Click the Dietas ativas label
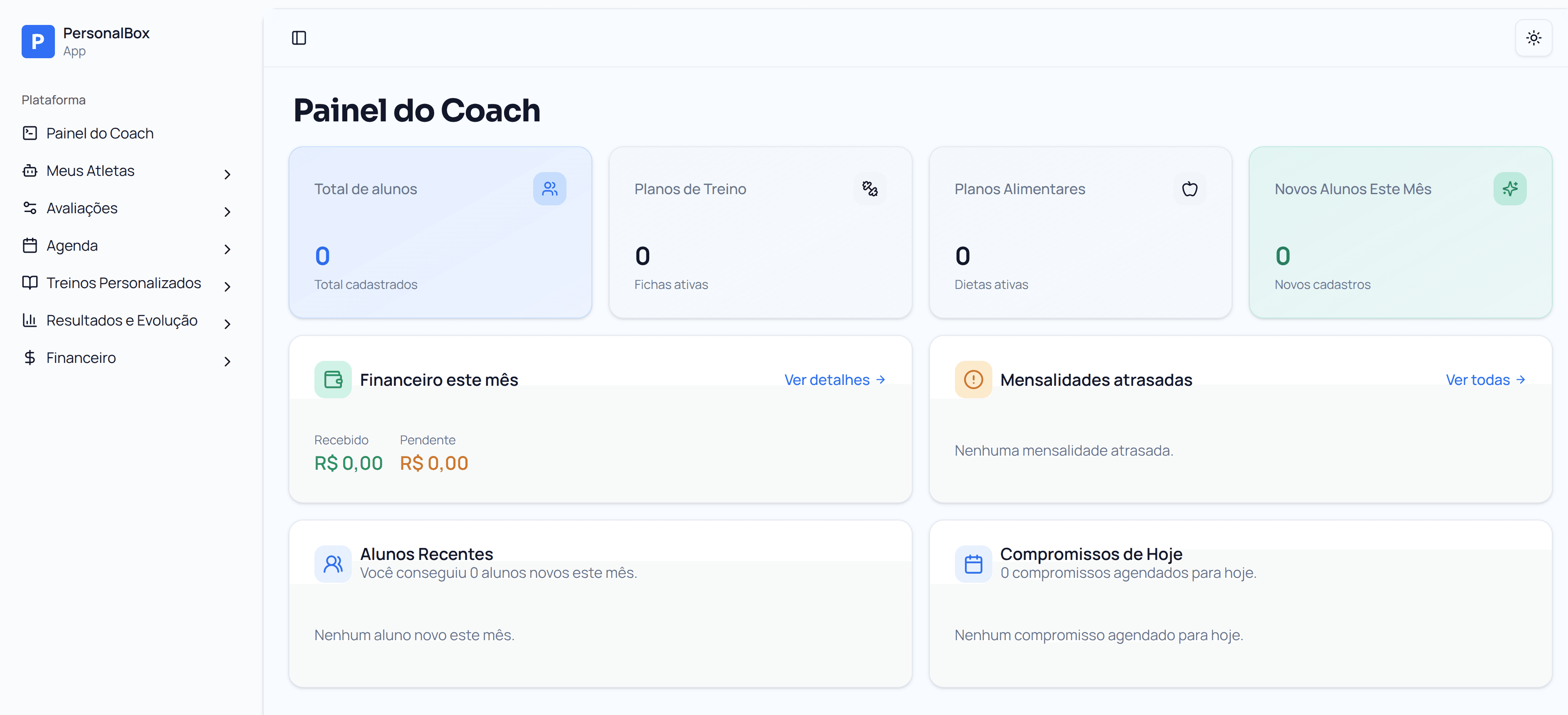 991,284
